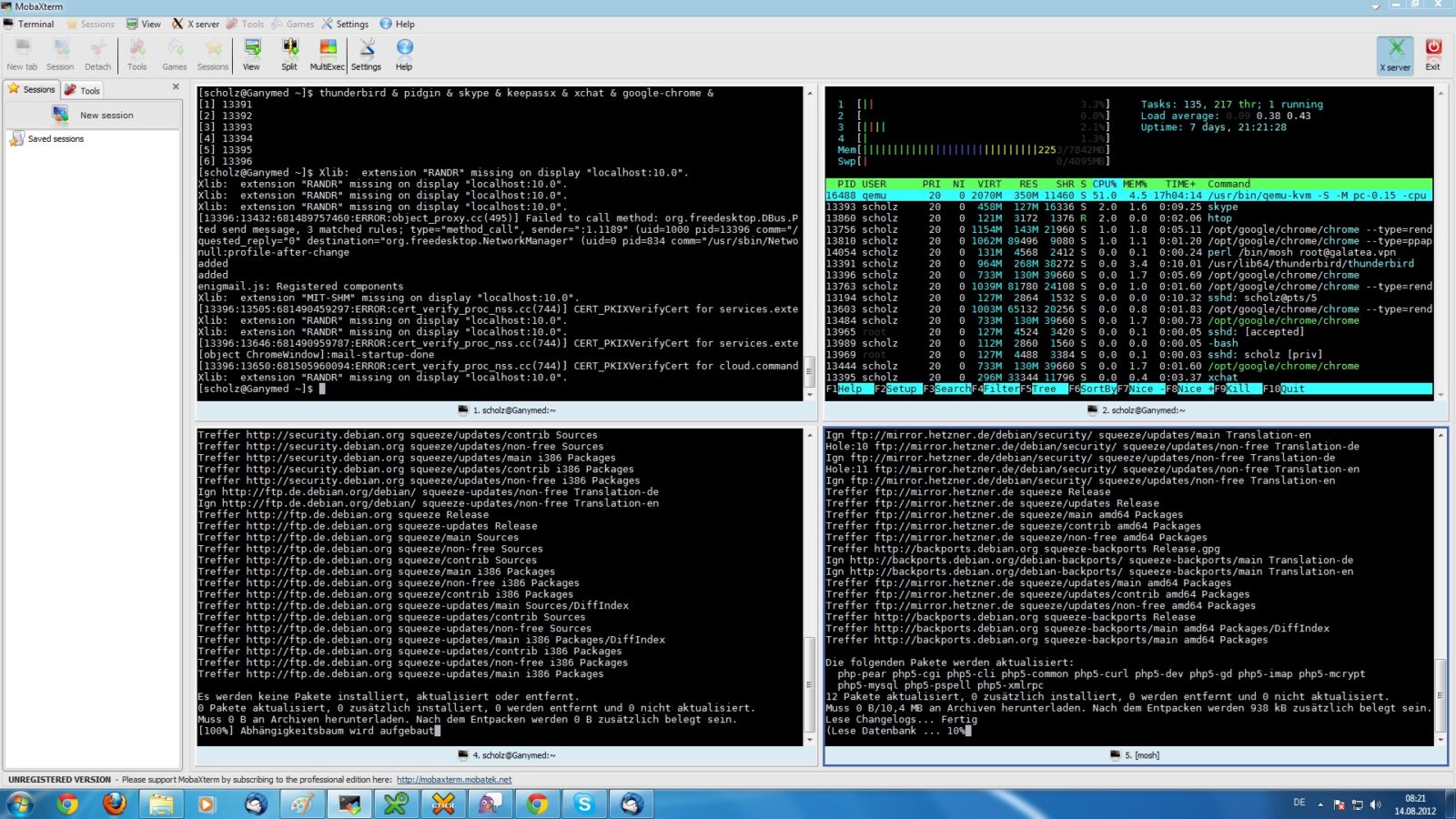1456x819 pixels.
Task: Click the Split terminal icon
Action: tap(289, 55)
